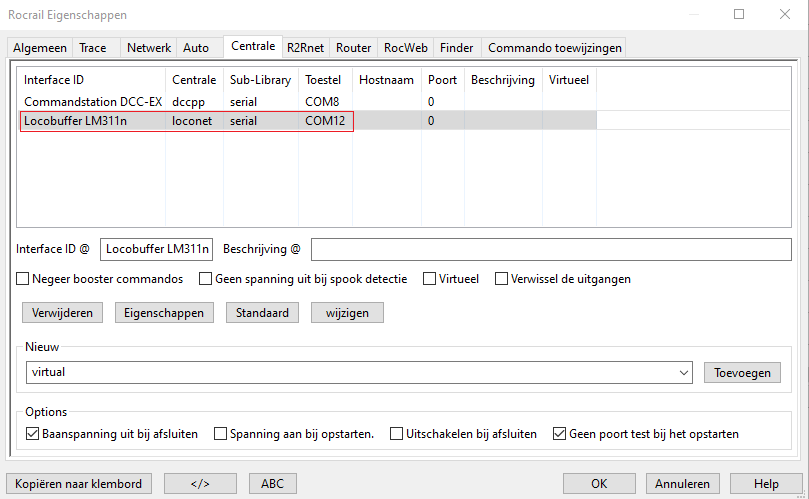Select Commandstation DCC-EX row
809x499 pixels.
93,101
